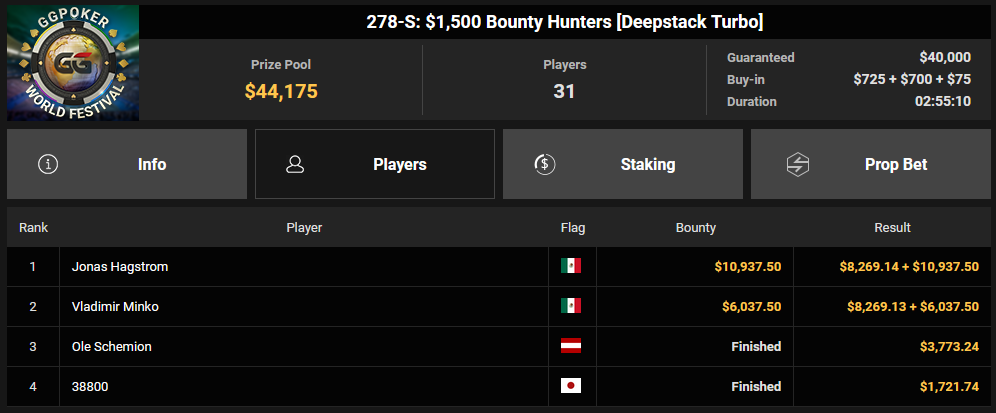This screenshot has height=413, width=996.
Task: Click the $44,175 prize pool amount
Action: (x=281, y=91)
